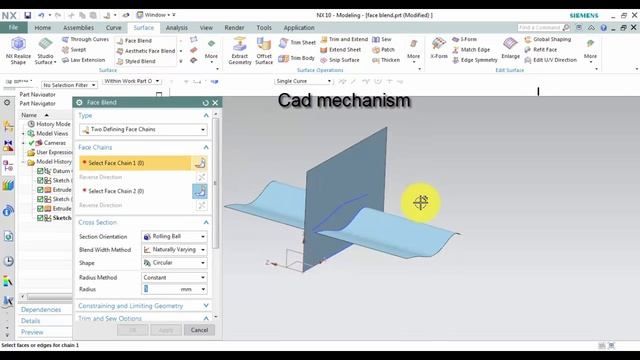Toggle the Cameras checkmark in Part Navigator
Screen dimensions: 640x360
click(x=31, y=143)
